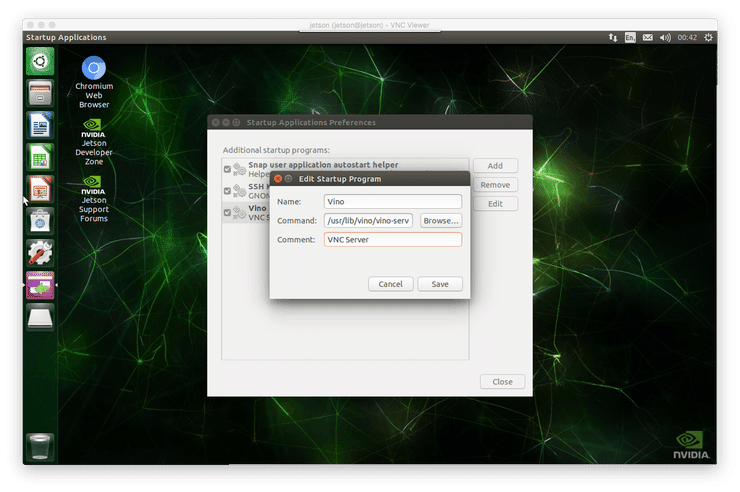Open Ubuntu Software from the launcher

coord(40,221)
